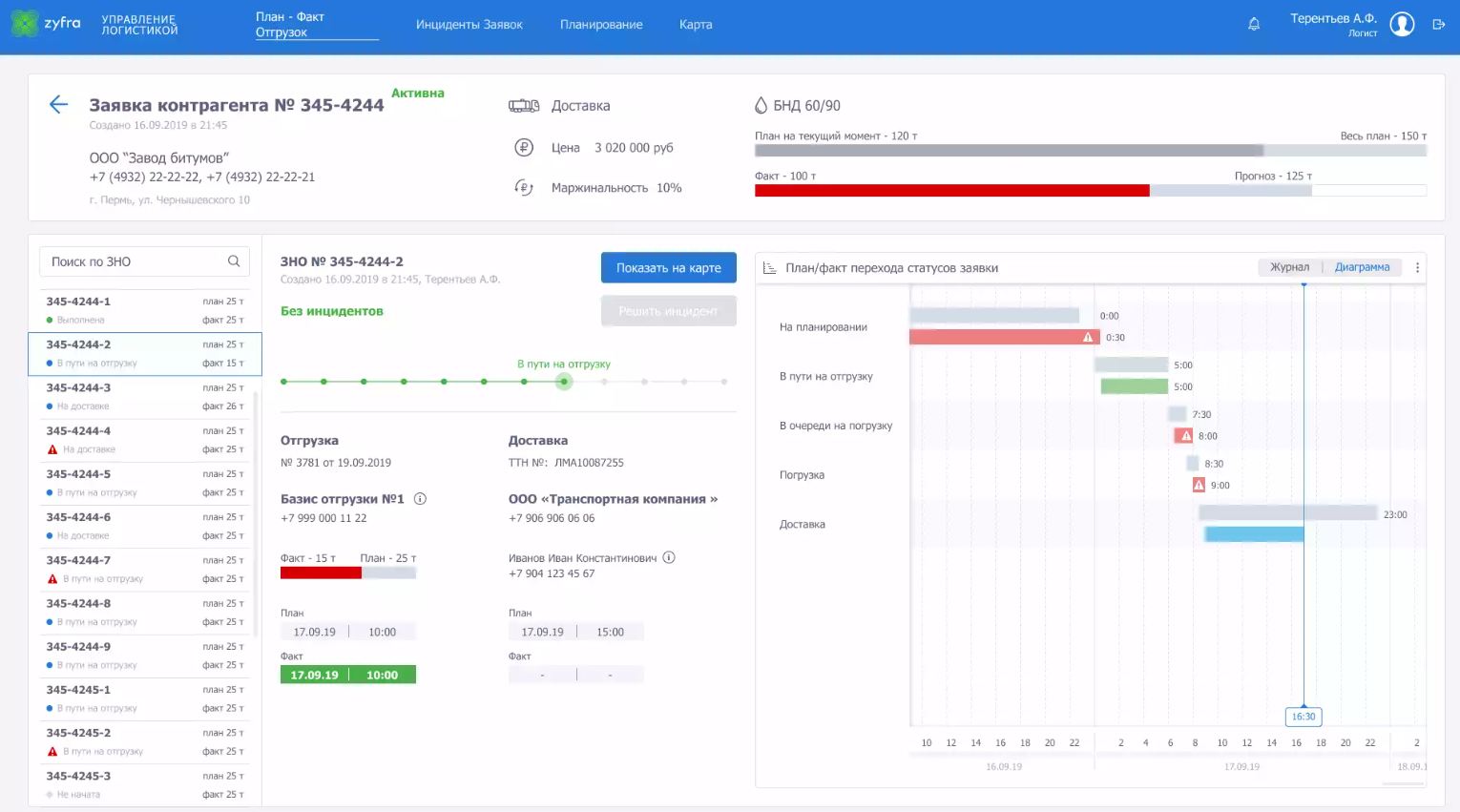Open the Инциденты Заявок tab
Viewport: 1460px width, 812px height.
tap(469, 25)
